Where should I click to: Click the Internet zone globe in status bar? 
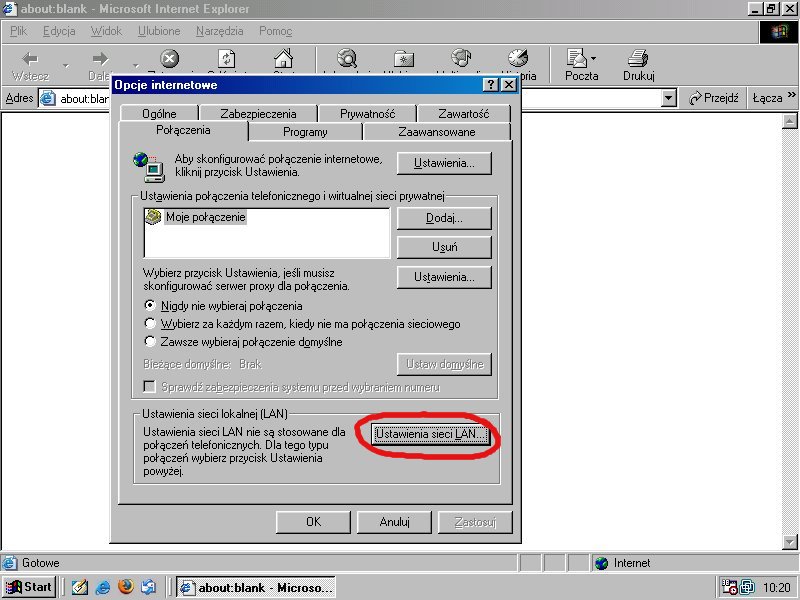coord(602,563)
